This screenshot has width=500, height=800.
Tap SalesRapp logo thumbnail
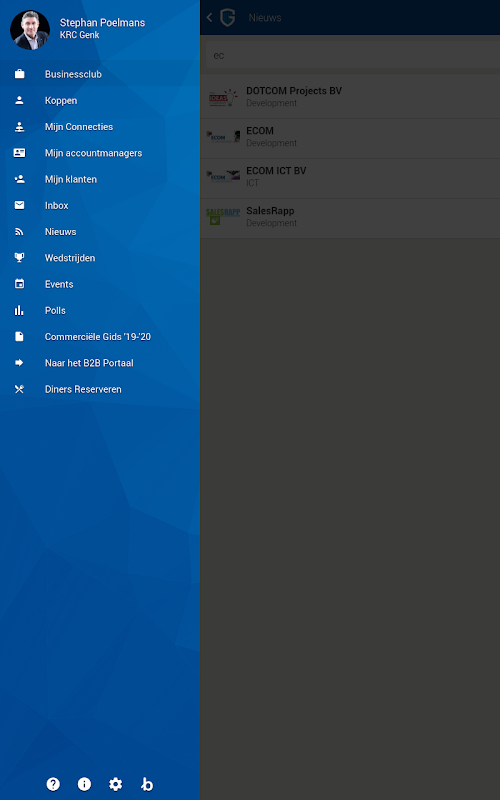[223, 217]
